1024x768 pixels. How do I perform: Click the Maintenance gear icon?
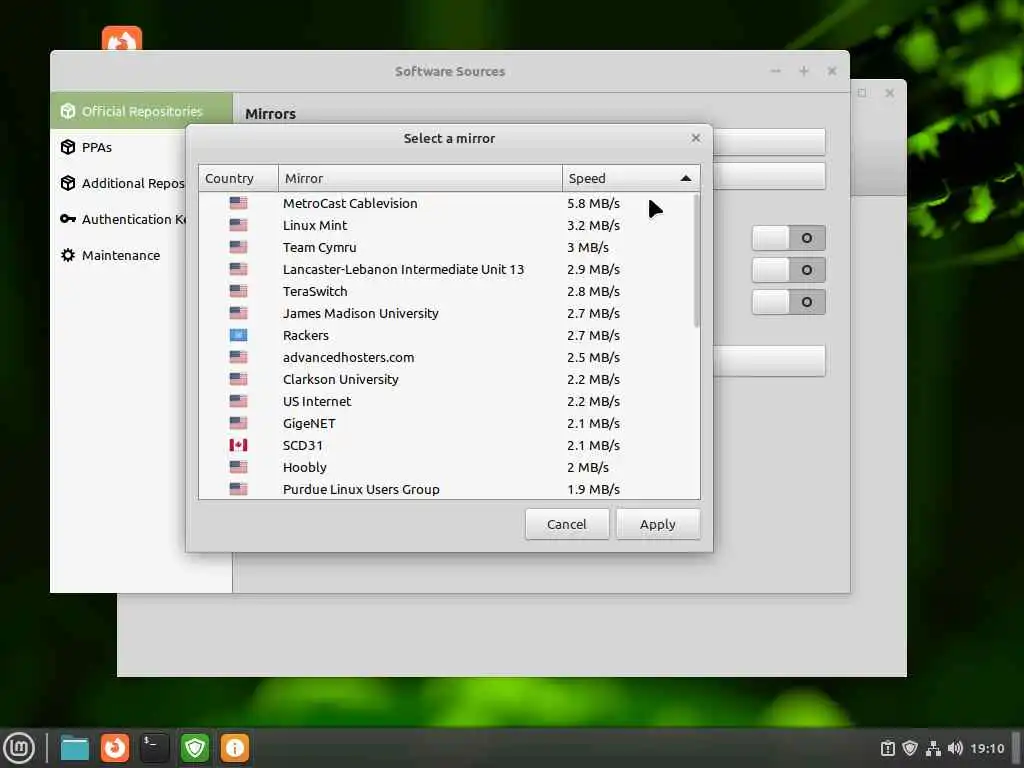click(68, 255)
